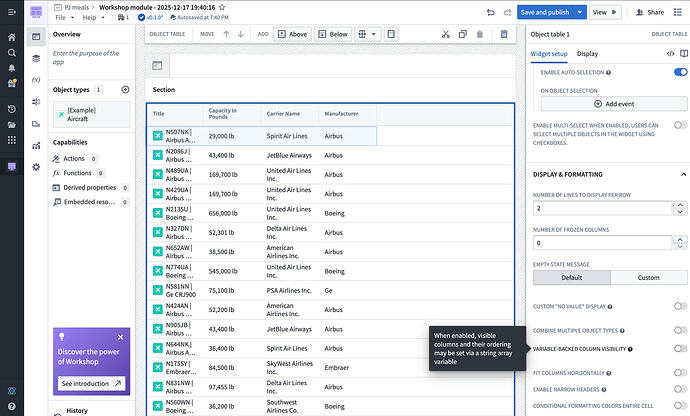Screen dimensions: 690x416
Task: Select the Custom empty state option
Action: [x=649, y=278]
